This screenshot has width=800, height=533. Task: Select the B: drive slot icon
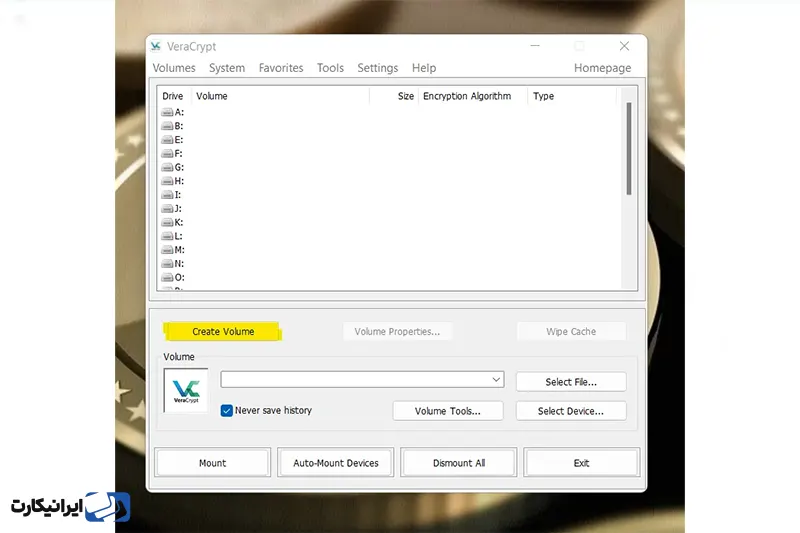coord(167,126)
